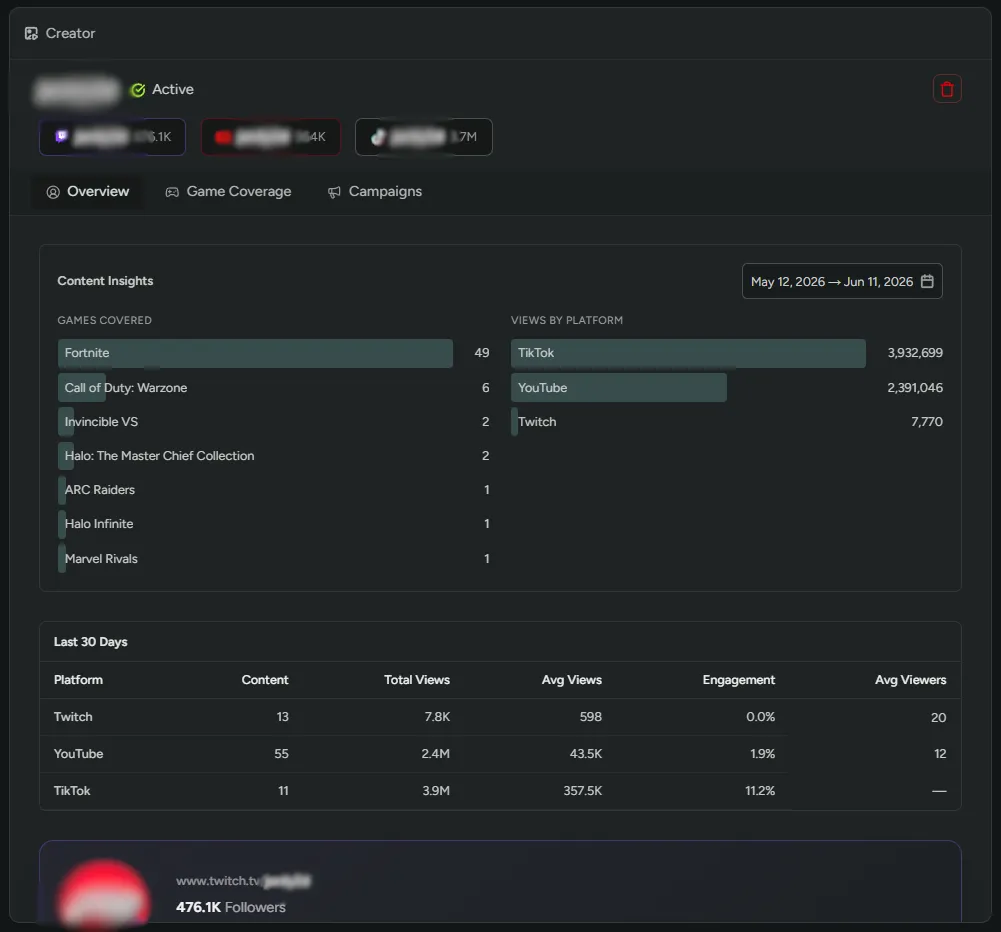Click the green Active status check icon
The width and height of the screenshot is (1001, 932).
(138, 90)
